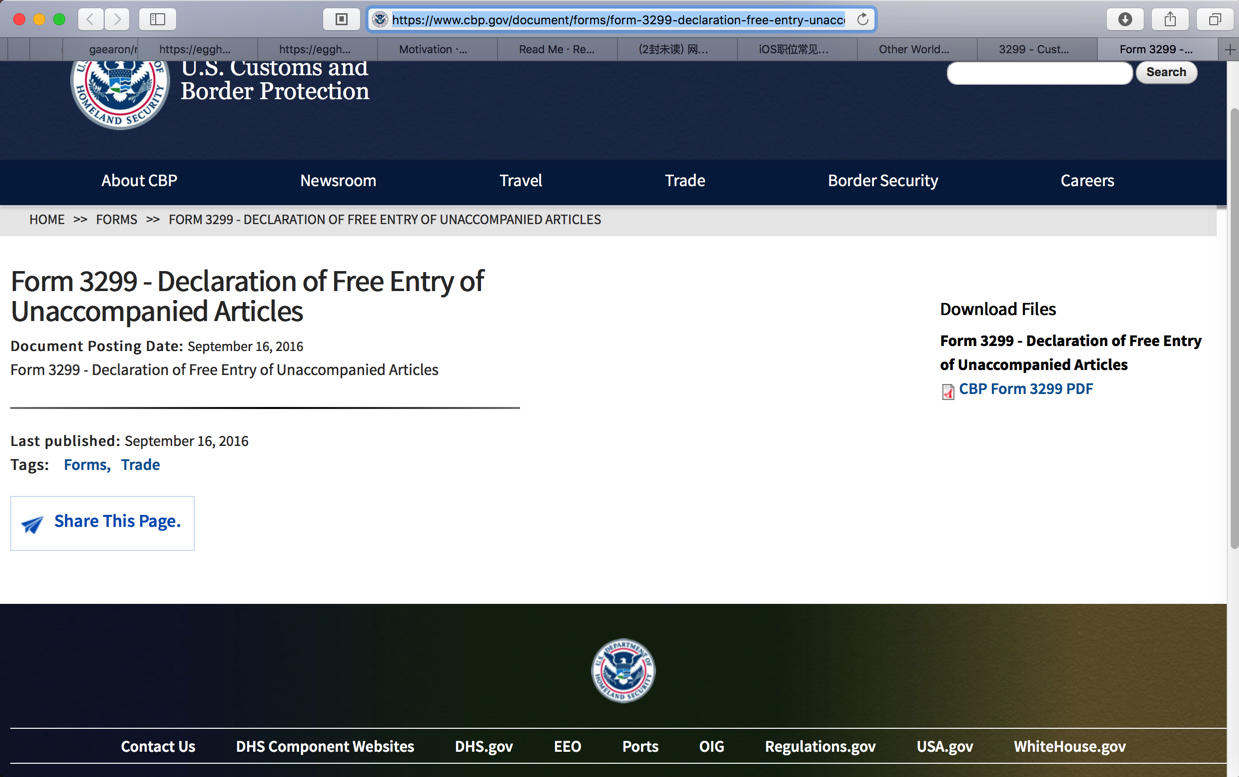Click the Search button
The height and width of the screenshot is (777, 1239).
coord(1166,72)
